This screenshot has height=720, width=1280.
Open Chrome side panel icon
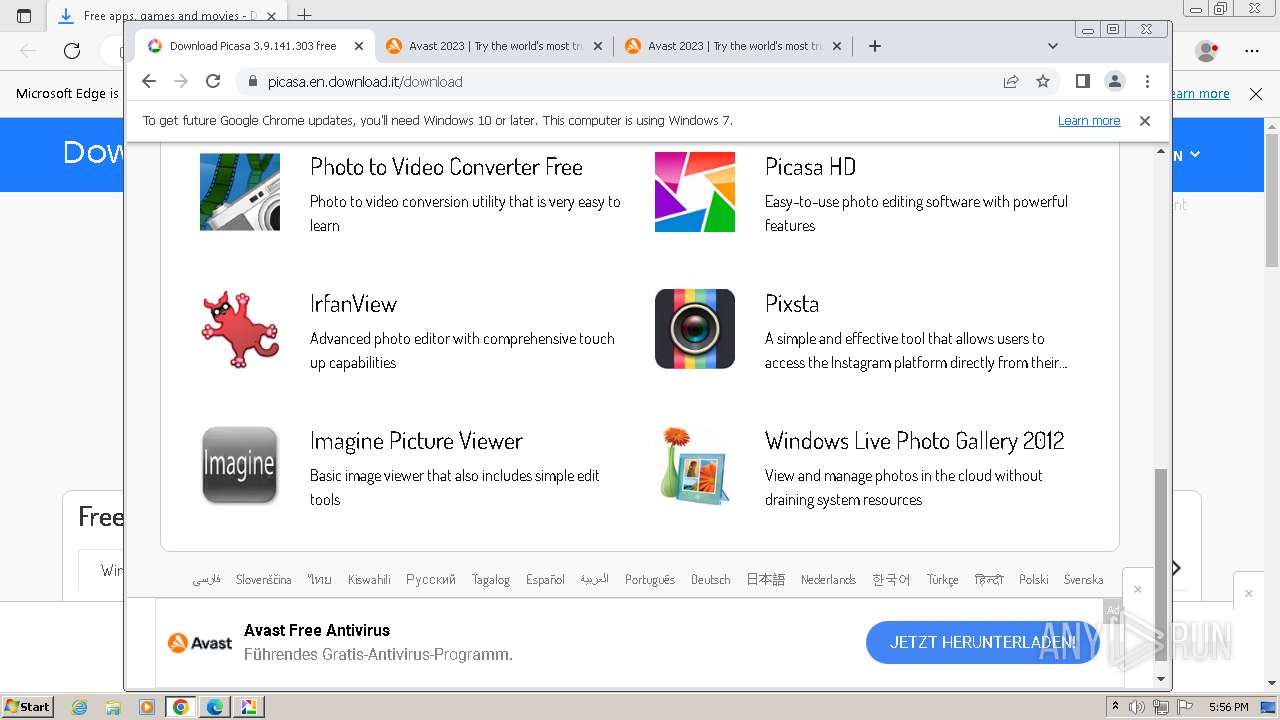(x=1082, y=81)
